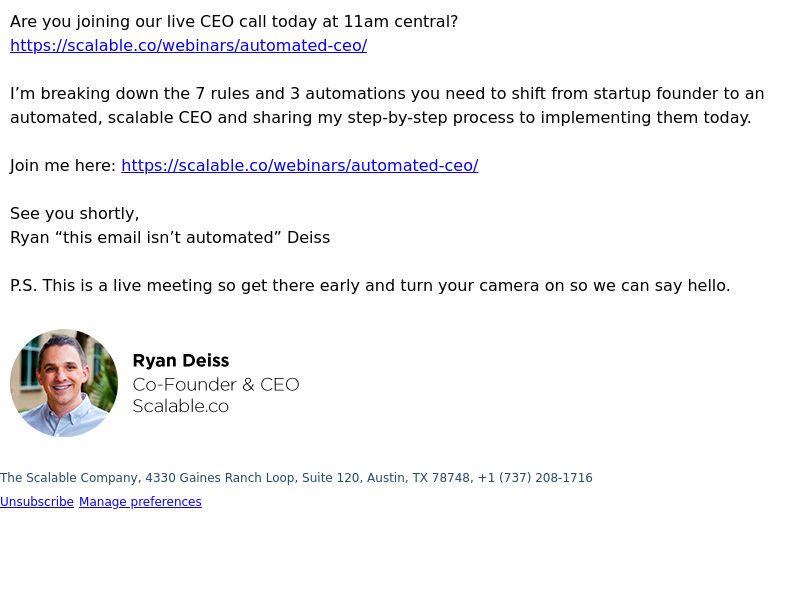This screenshot has width=800, height=600.
Task: Click the 'automated, scalable CEO and sharing' line
Action: [381, 117]
